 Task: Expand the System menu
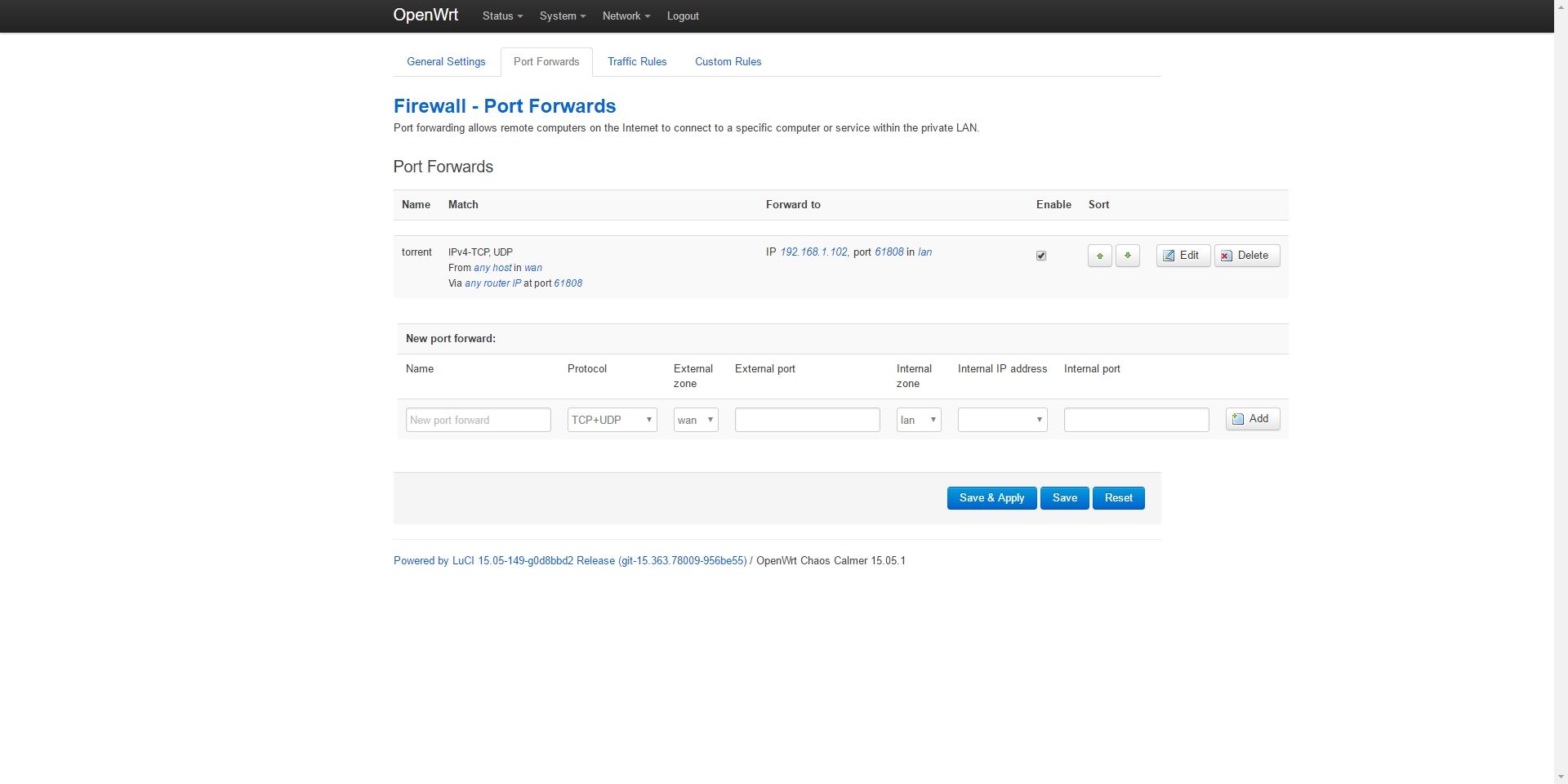click(x=563, y=16)
